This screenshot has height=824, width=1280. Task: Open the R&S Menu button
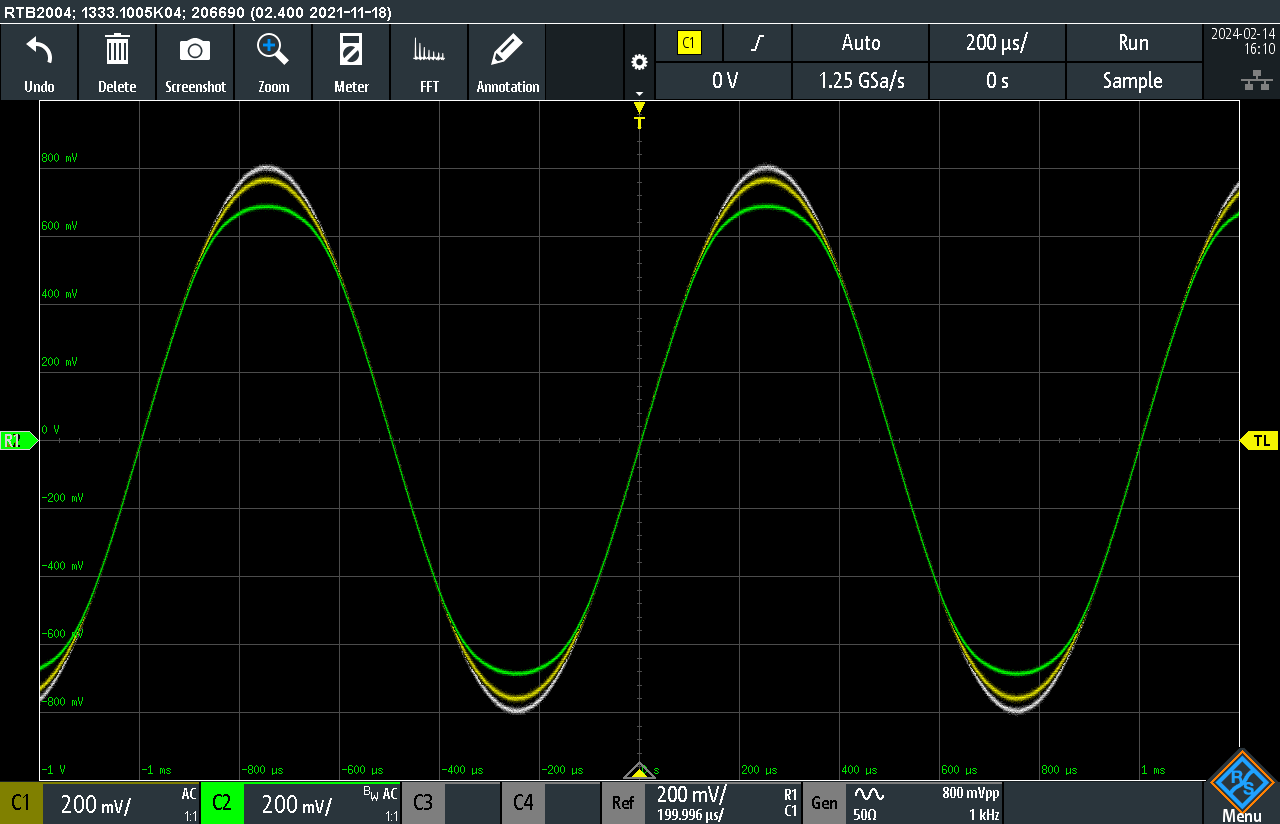click(x=1241, y=789)
